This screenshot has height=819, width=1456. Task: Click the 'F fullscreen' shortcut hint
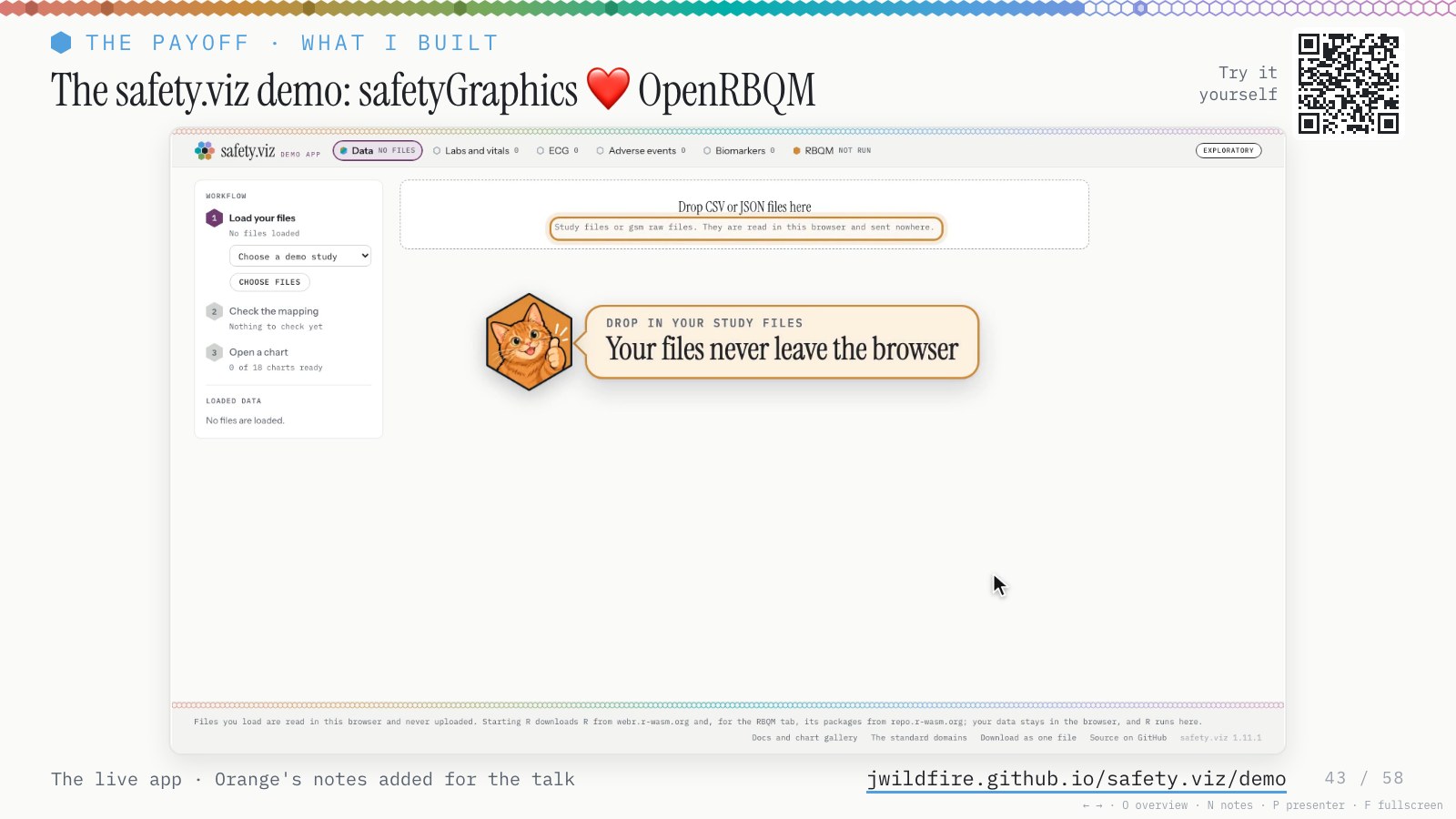click(1403, 805)
